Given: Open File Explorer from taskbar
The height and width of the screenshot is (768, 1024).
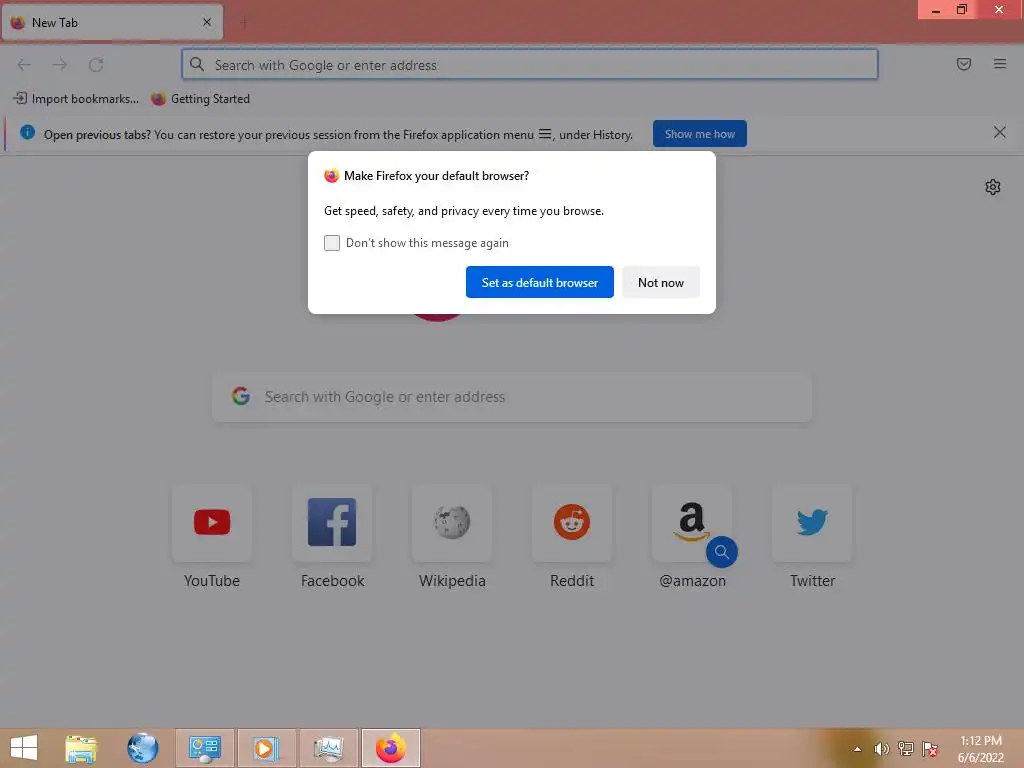Looking at the screenshot, I should 81,748.
